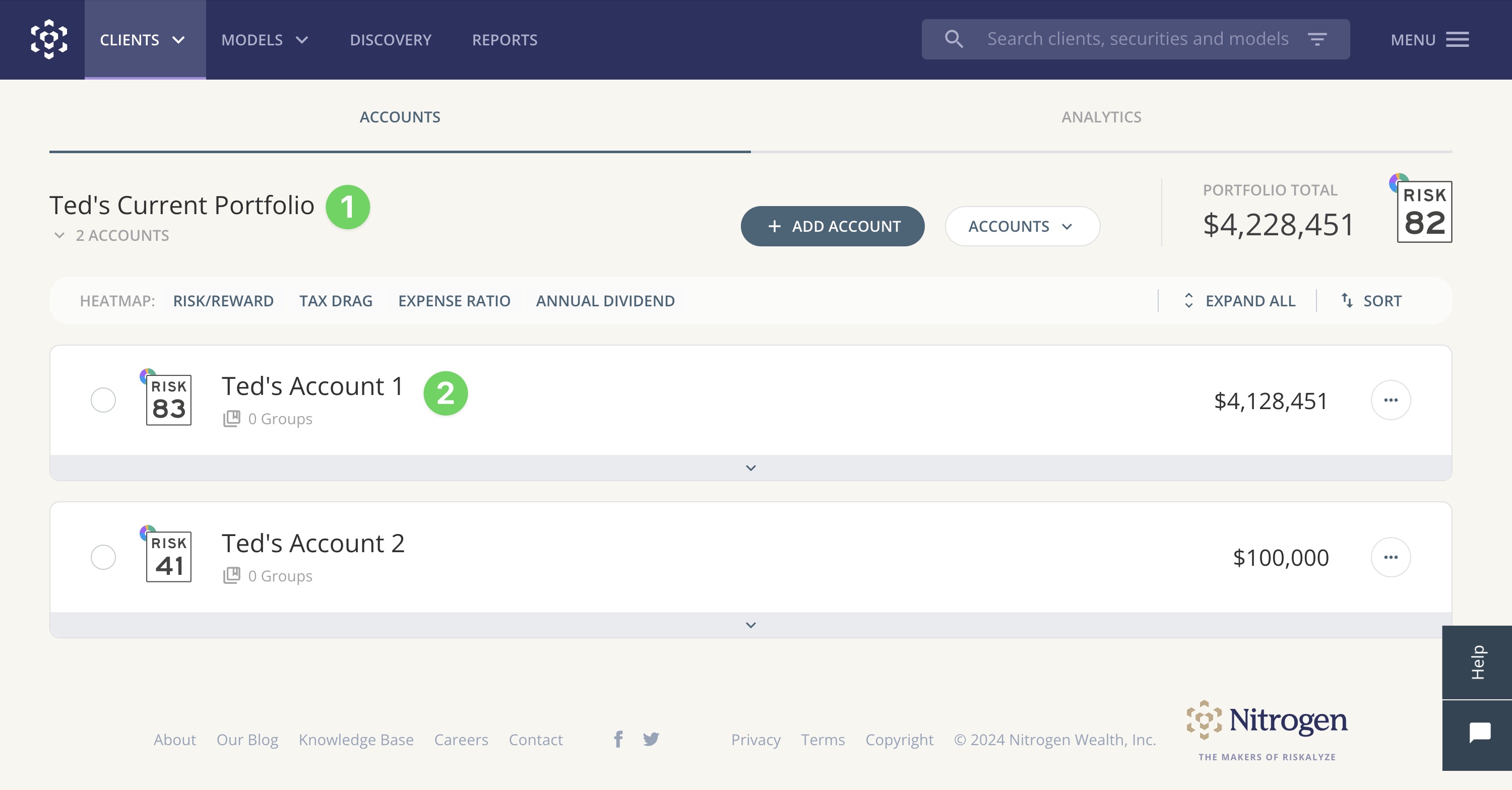The image size is (1512, 790).
Task: Select the radio button for Ted's Account 2
Action: 103,558
